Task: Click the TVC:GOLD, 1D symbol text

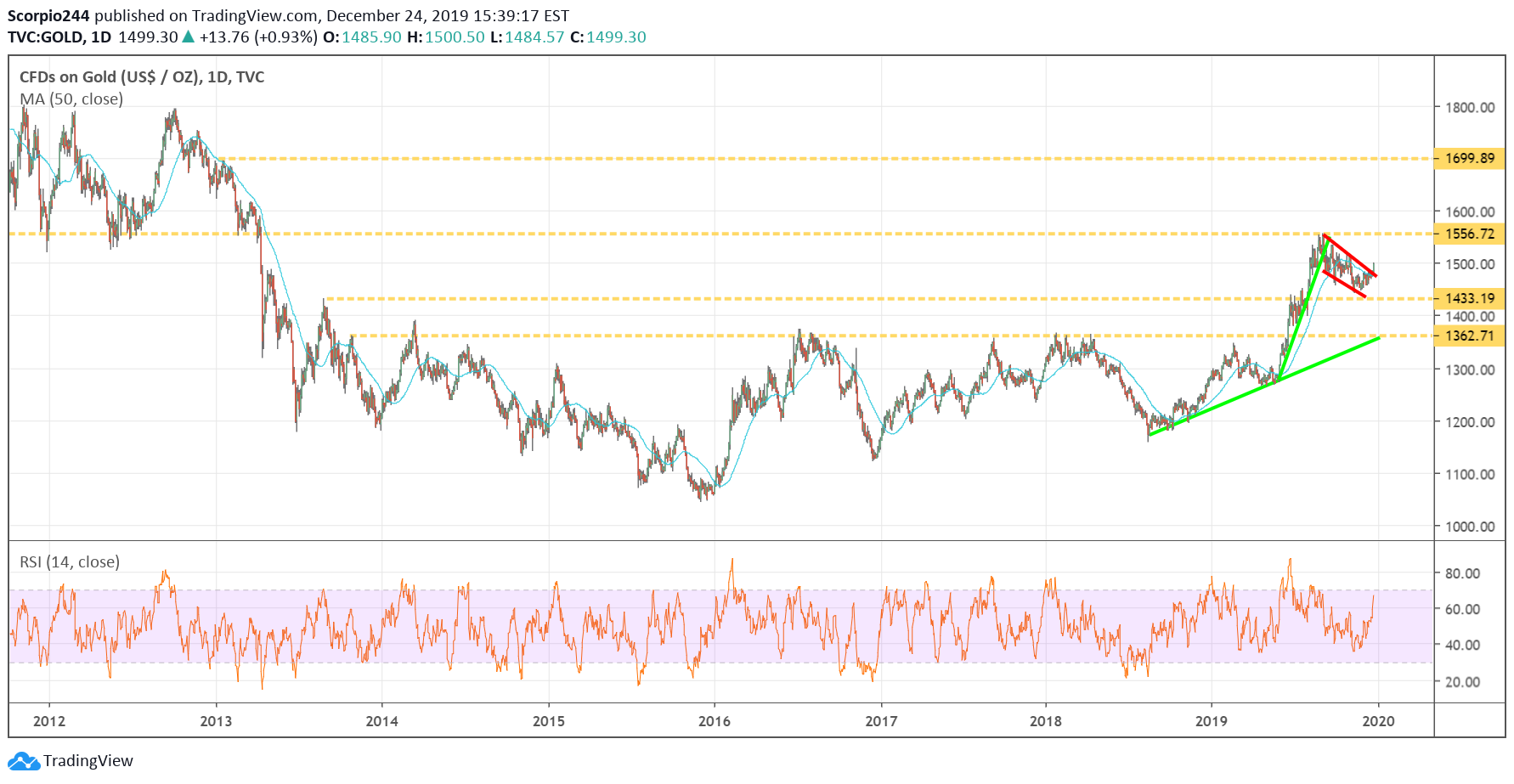Action: 59,37
